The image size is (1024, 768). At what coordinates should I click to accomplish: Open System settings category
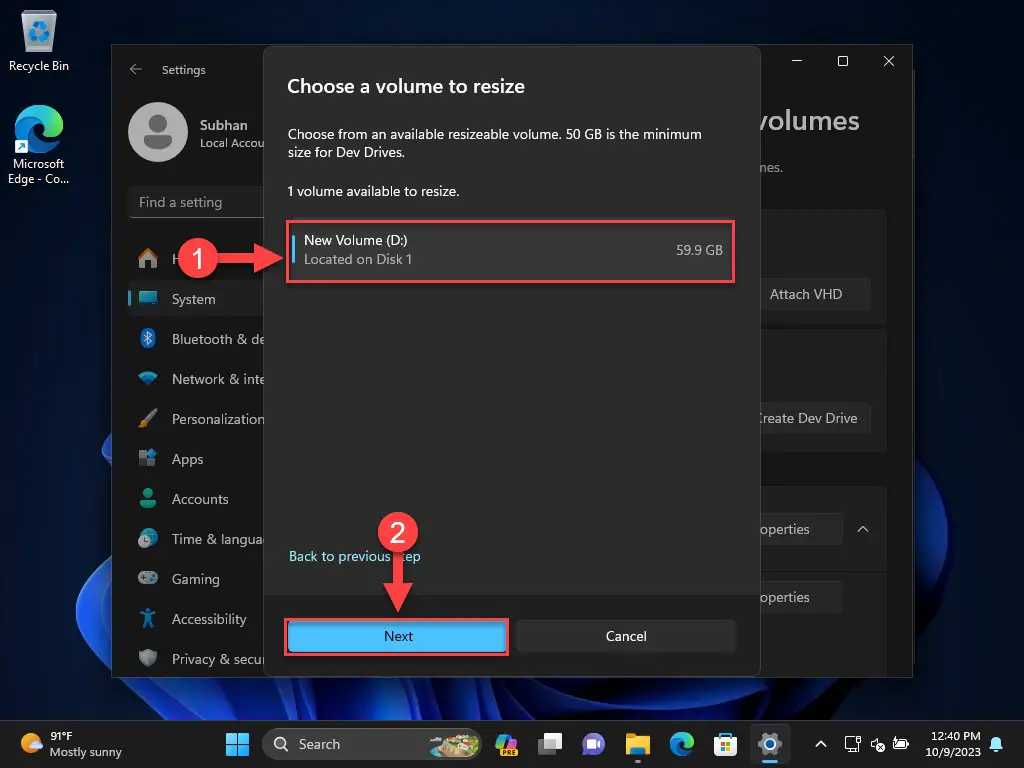[x=196, y=299]
